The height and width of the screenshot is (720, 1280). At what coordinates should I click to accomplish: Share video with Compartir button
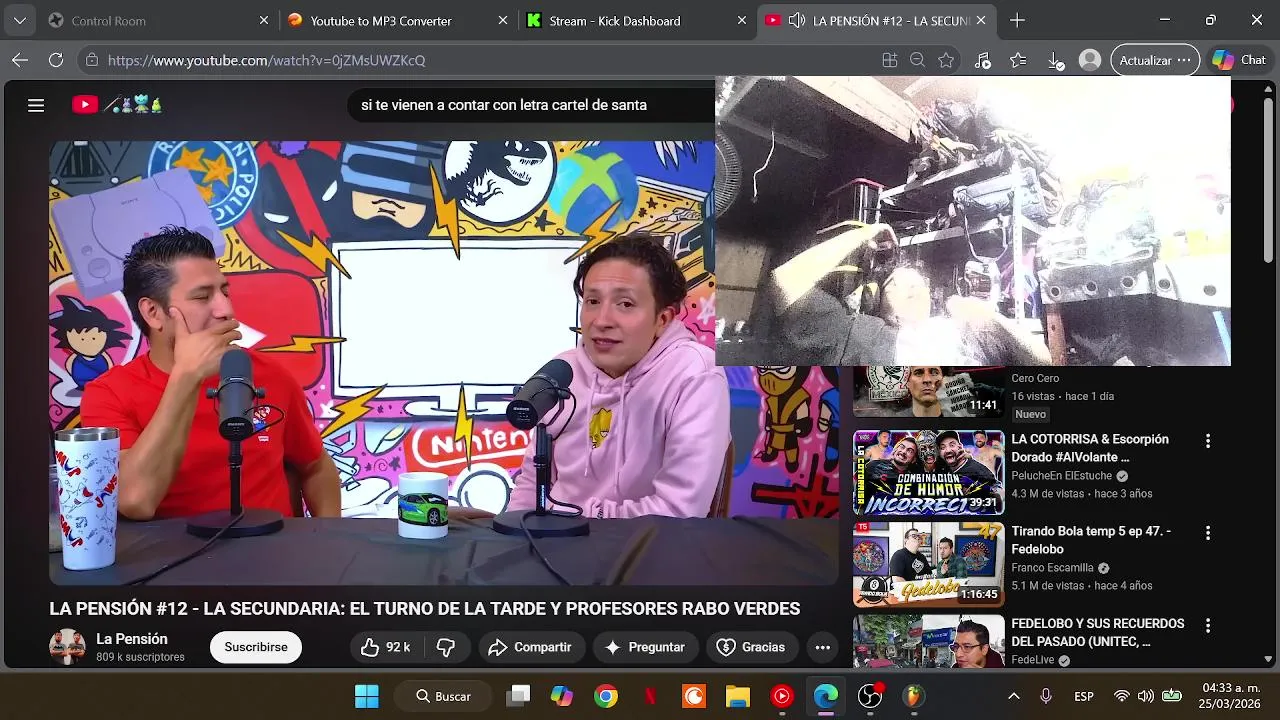click(530, 647)
